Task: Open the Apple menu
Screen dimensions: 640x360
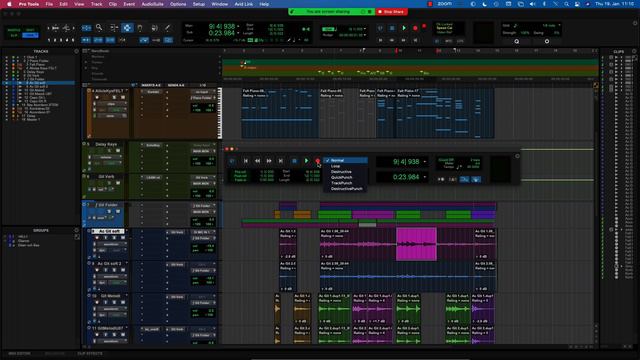Action: pos(9,4)
